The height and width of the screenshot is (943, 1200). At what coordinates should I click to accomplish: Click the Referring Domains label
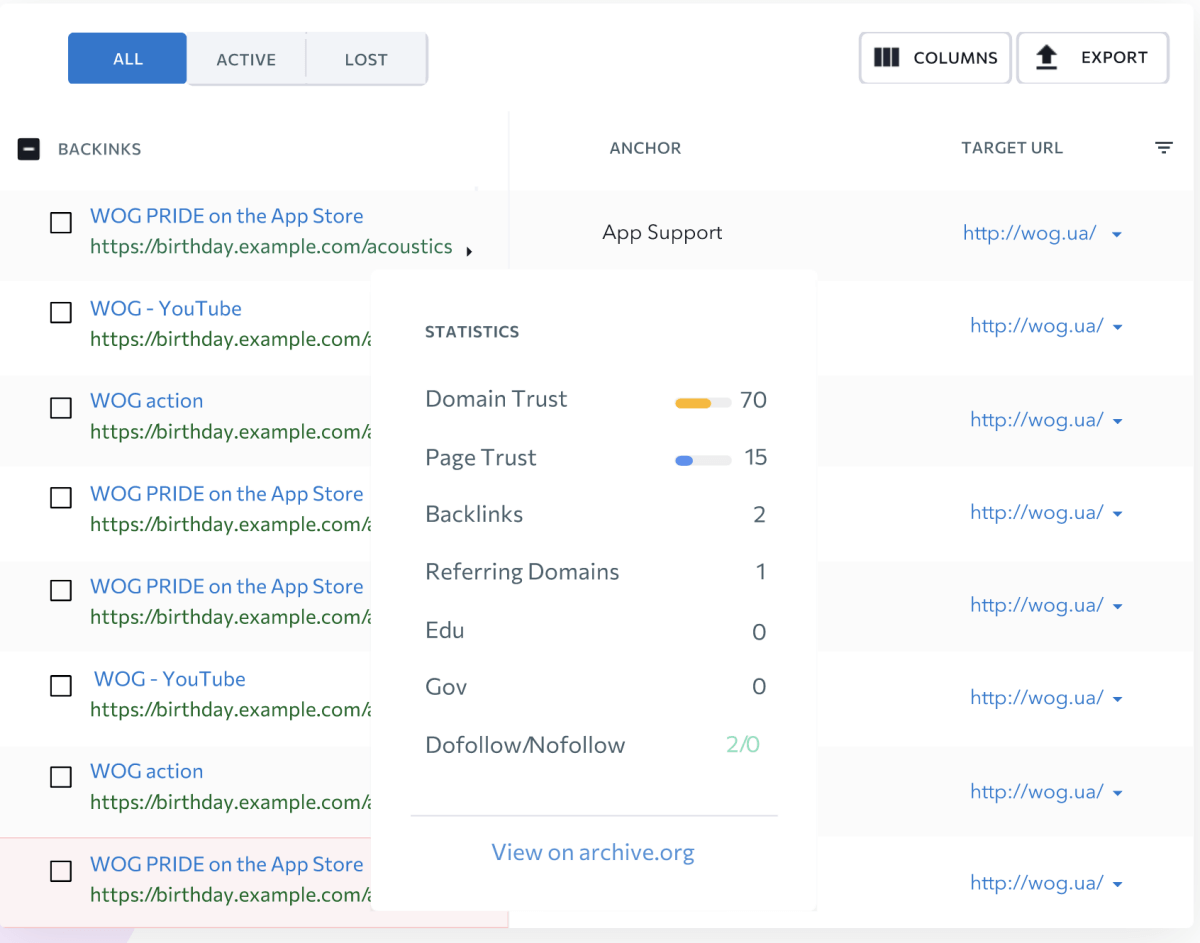click(522, 572)
